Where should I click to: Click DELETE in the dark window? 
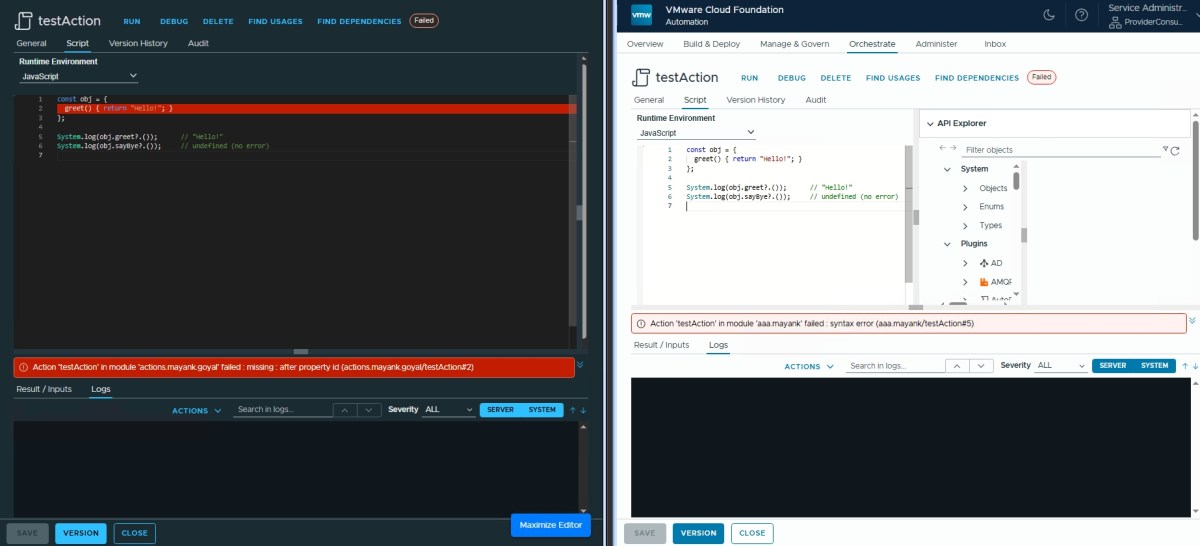[218, 21]
